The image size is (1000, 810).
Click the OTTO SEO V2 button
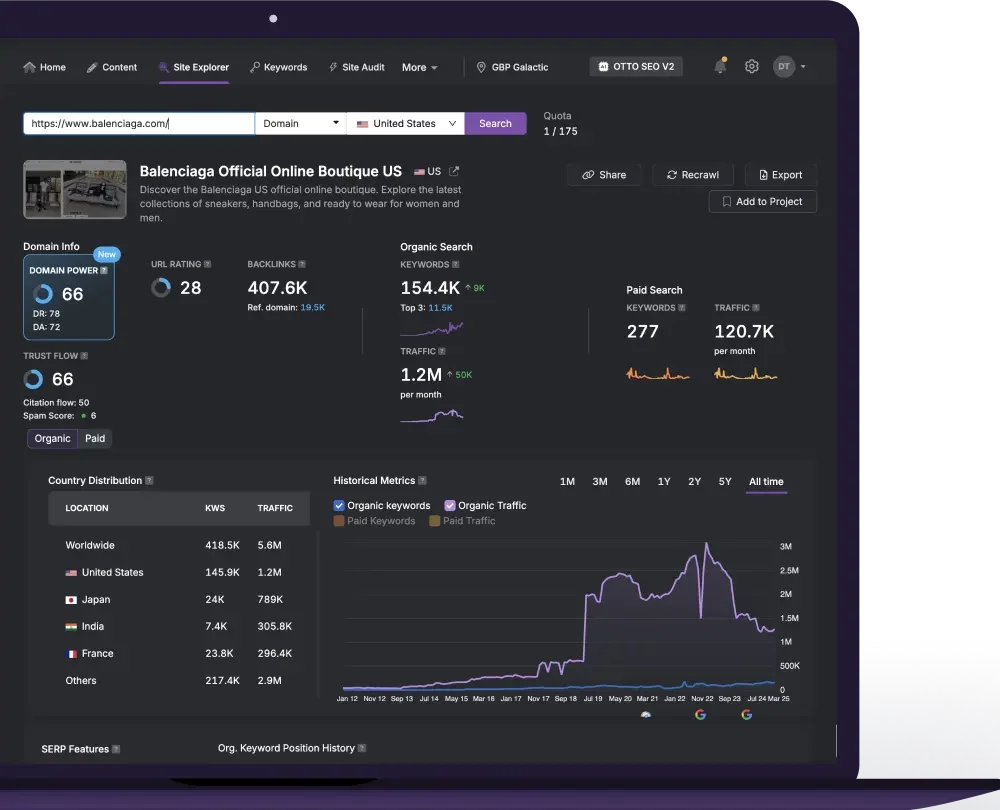pyautogui.click(x=636, y=66)
